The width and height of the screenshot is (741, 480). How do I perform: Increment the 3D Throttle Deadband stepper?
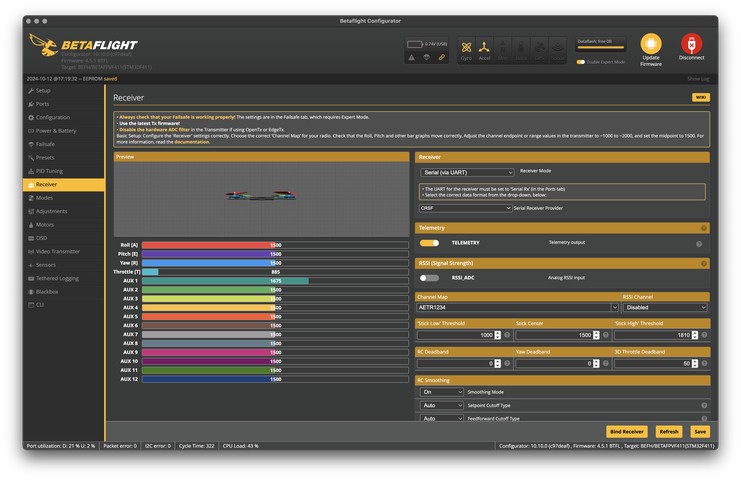695,361
